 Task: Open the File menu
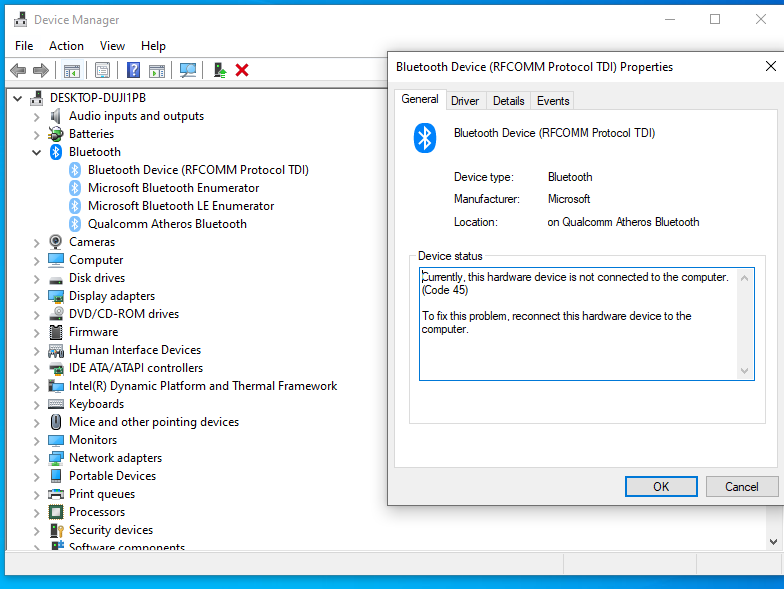coord(24,46)
